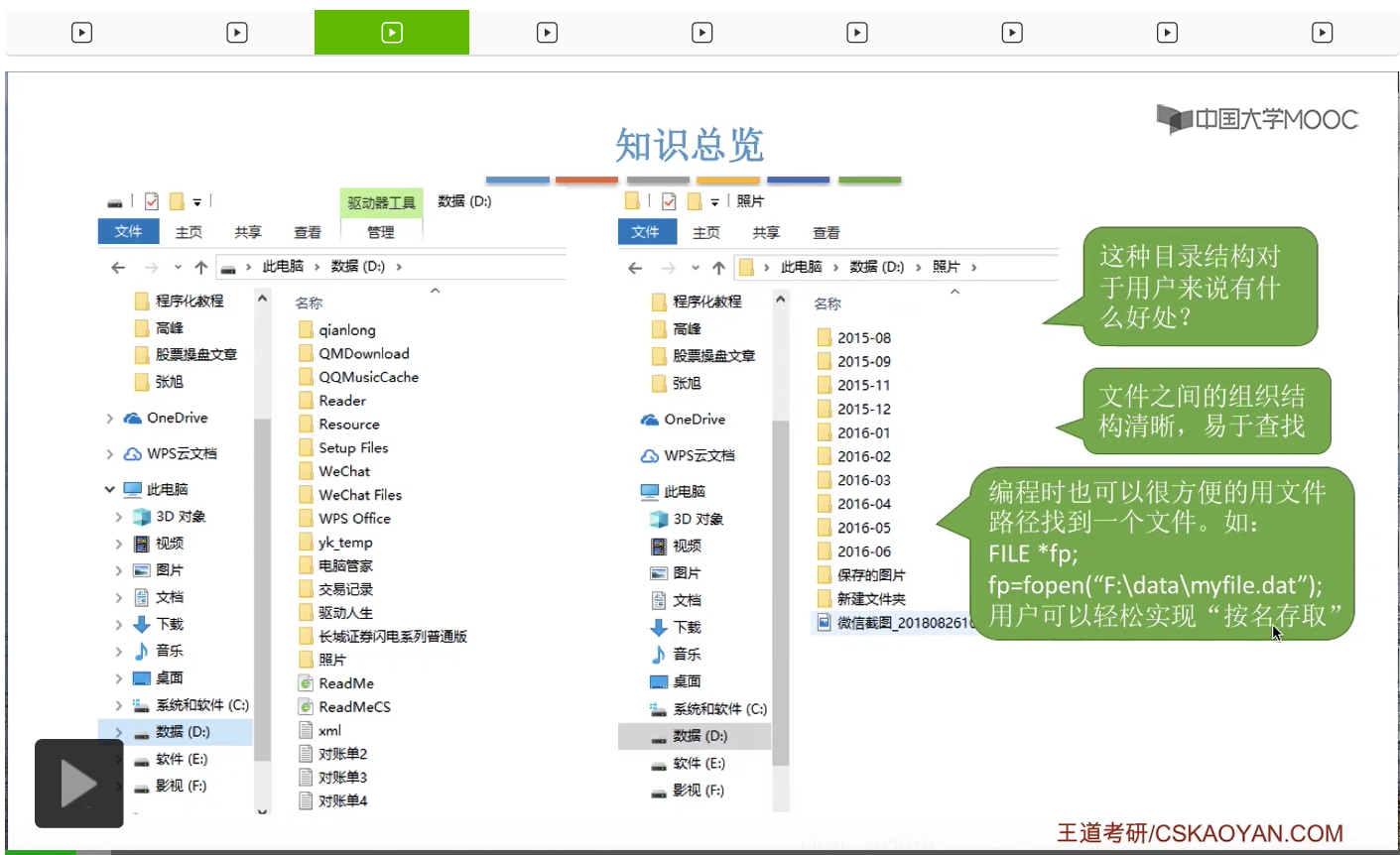Image resolution: width=1400 pixels, height=855 pixels.
Task: Switch to 主页 tab in 数据 (D:) window
Action: (189, 232)
